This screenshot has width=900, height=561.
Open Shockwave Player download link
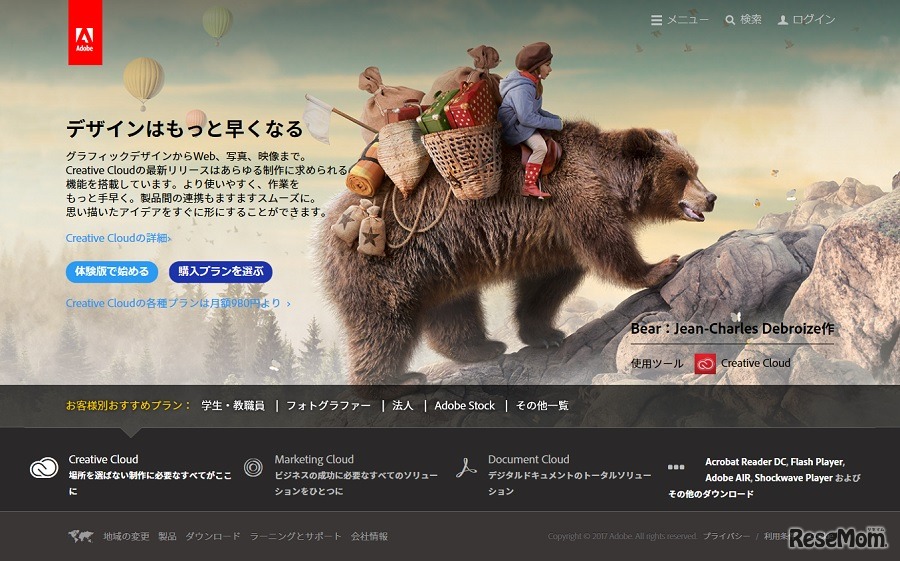pyautogui.click(x=793, y=478)
